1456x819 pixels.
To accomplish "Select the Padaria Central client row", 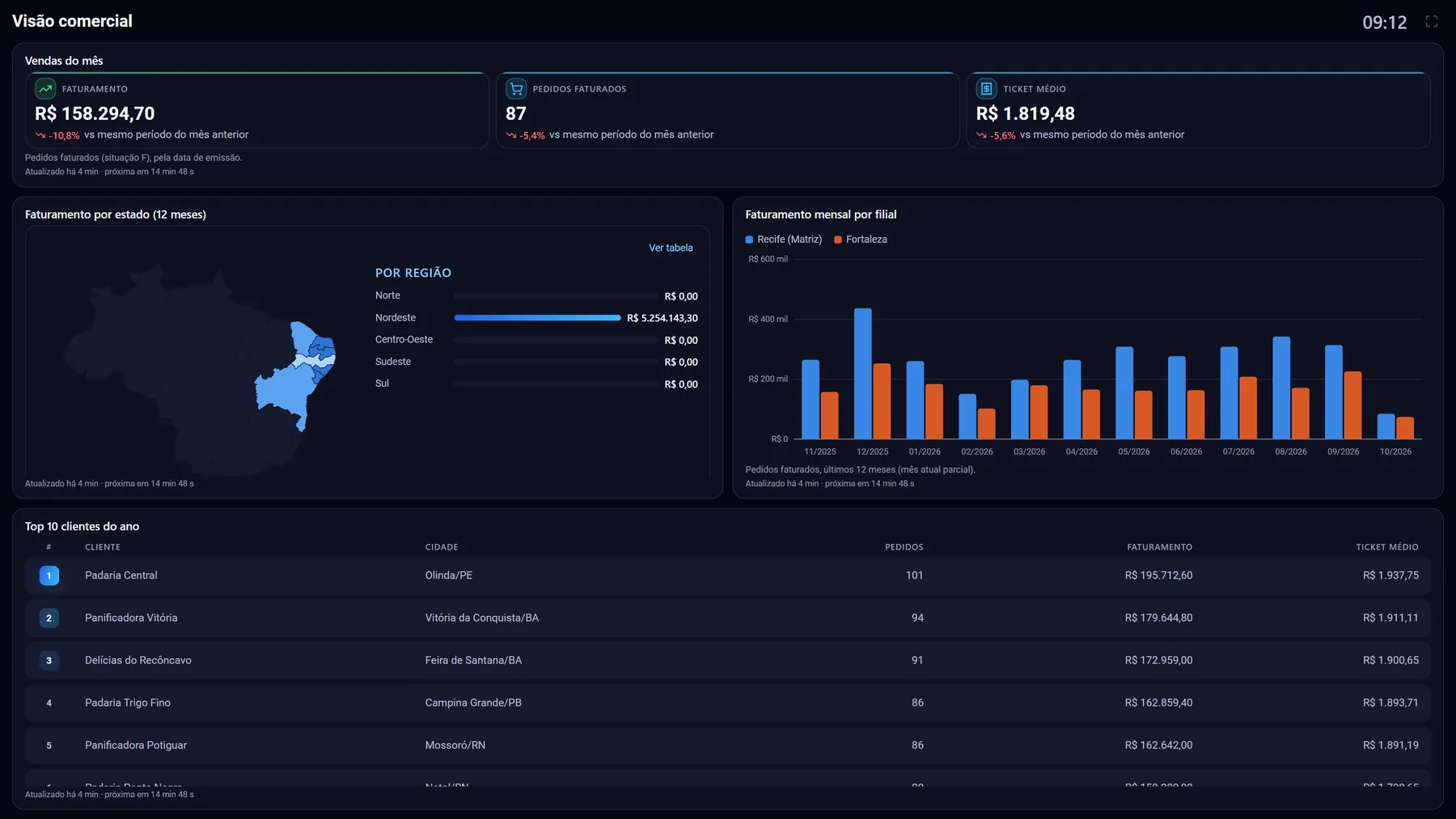I will pyautogui.click(x=728, y=575).
